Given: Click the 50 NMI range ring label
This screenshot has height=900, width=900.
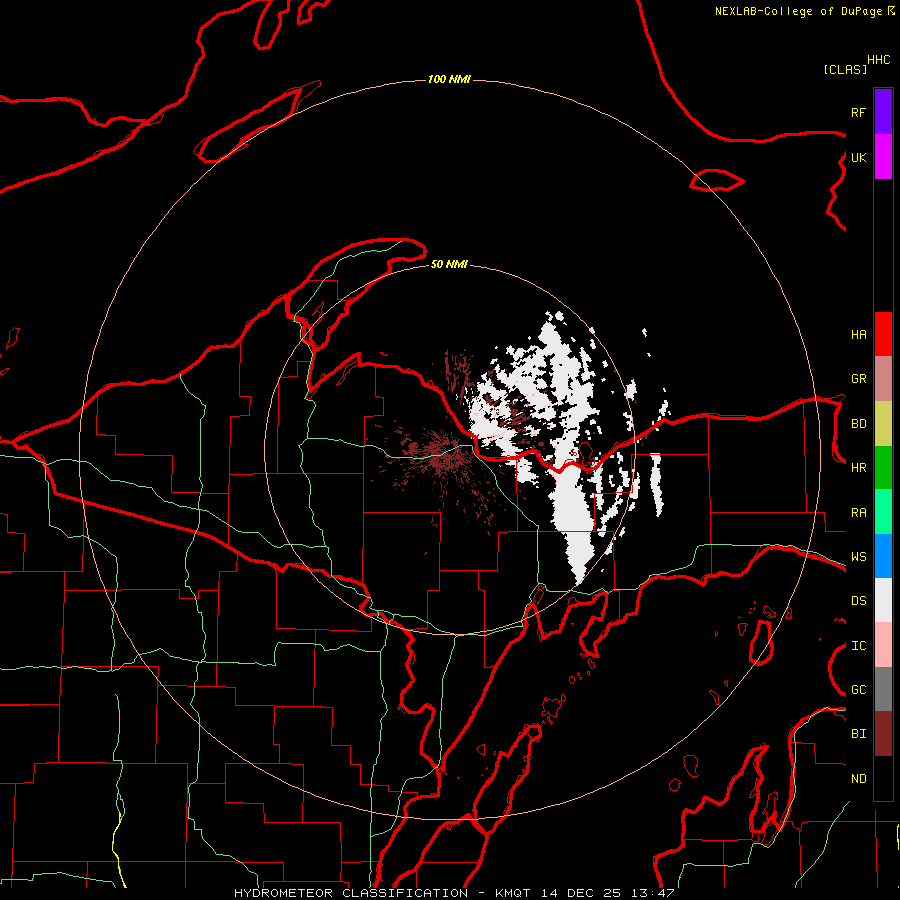Looking at the screenshot, I should (x=449, y=264).
